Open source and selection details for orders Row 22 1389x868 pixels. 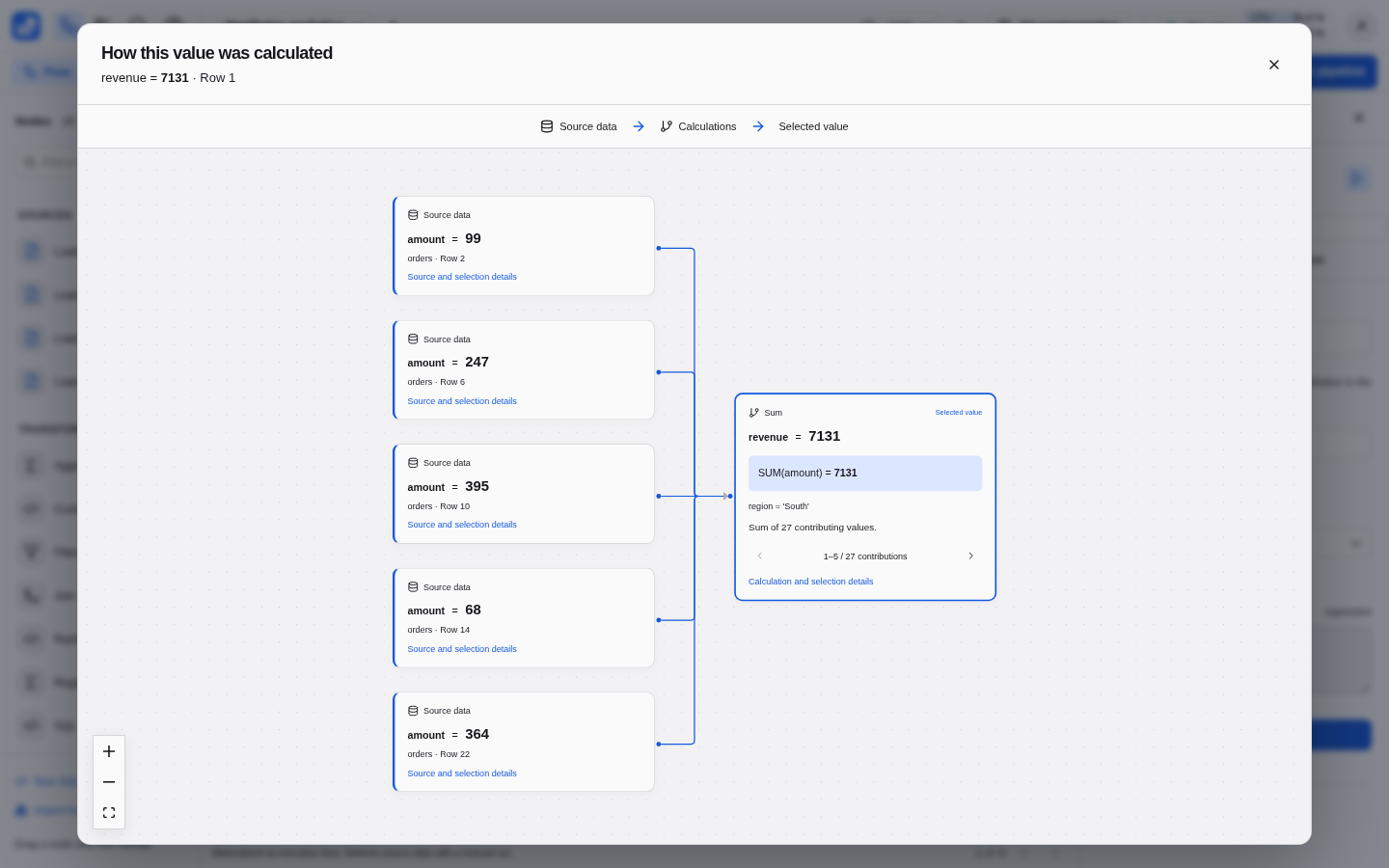coord(462,773)
